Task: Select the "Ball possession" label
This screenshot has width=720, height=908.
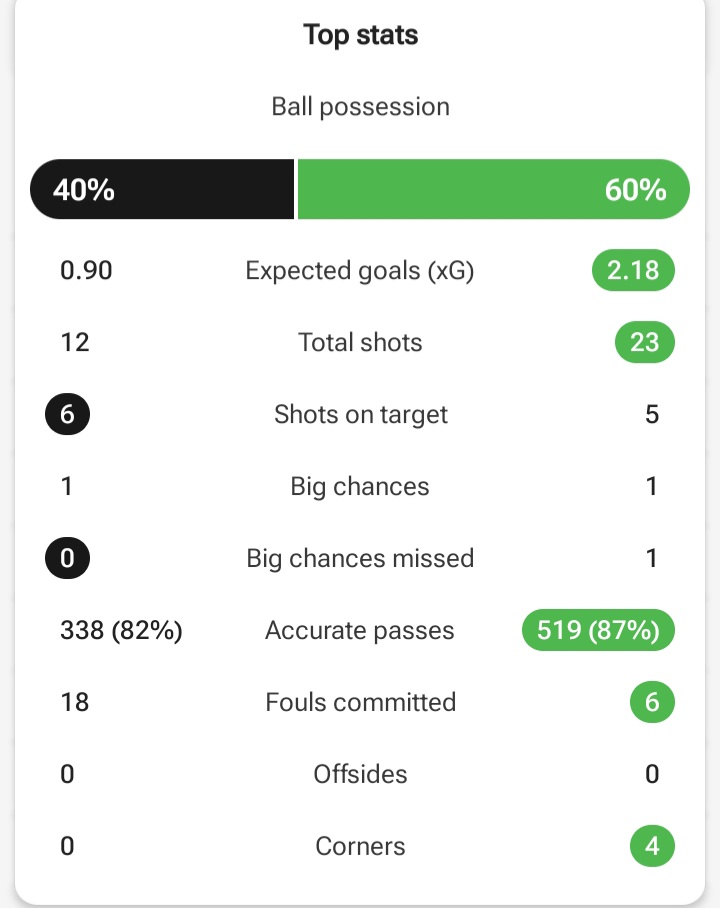Action: coord(360,107)
